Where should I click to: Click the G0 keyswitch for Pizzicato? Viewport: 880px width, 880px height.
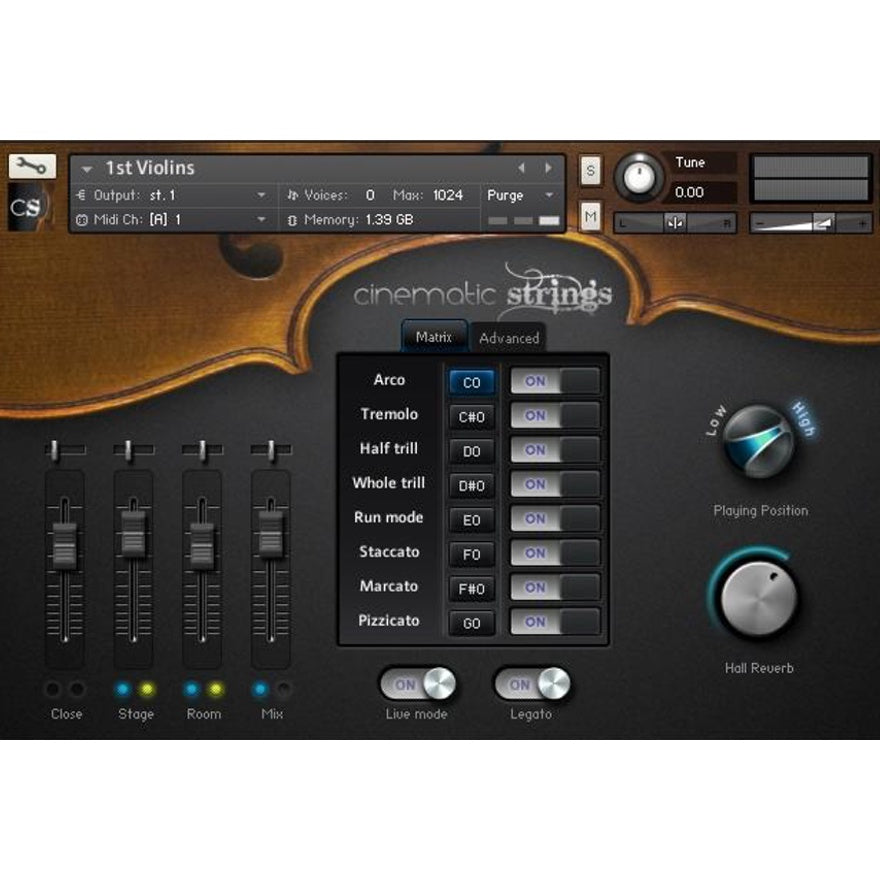tap(471, 623)
